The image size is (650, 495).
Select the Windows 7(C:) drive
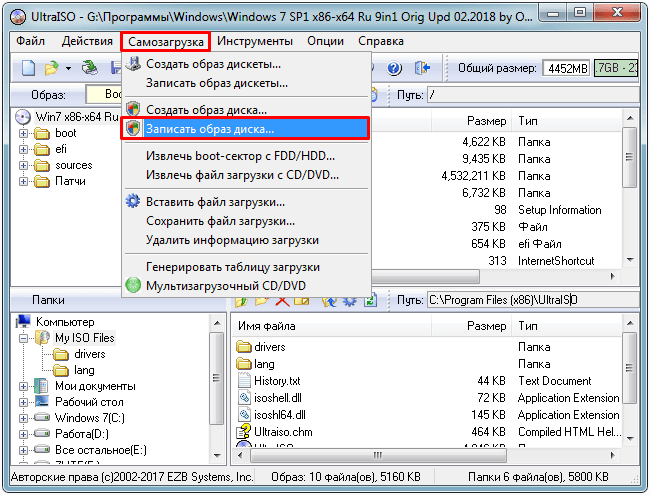pos(90,418)
